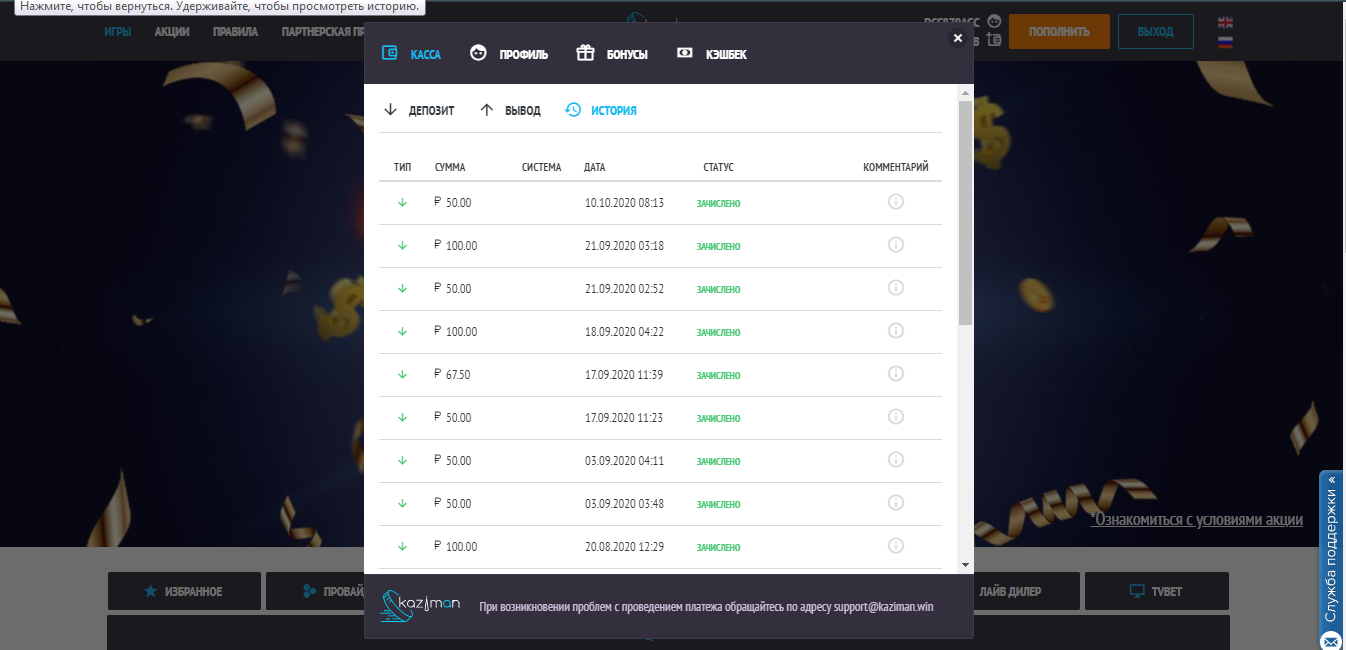Viewport: 1346px width, 650px height.
Task: Select the Russian language flag icon
Action: pos(1225,41)
